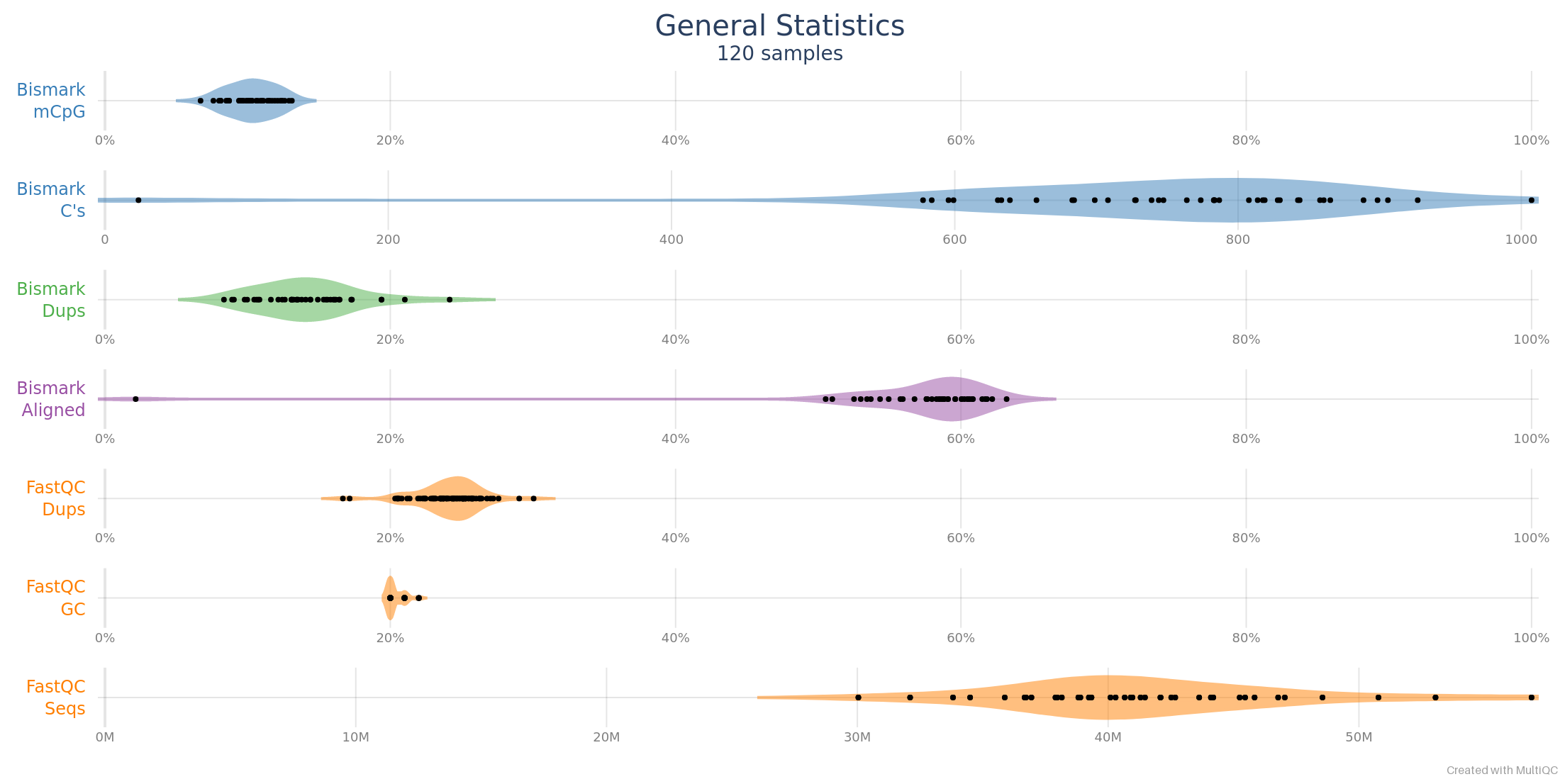Choose the Bismark Aligned row label
Image resolution: width=1560 pixels, height=784 pixels.
[x=51, y=399]
